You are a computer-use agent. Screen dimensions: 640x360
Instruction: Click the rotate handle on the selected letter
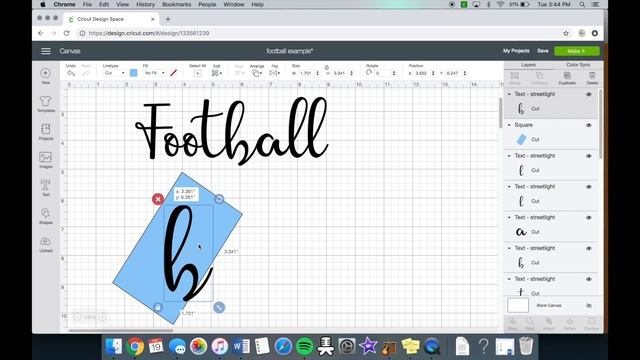[219, 199]
